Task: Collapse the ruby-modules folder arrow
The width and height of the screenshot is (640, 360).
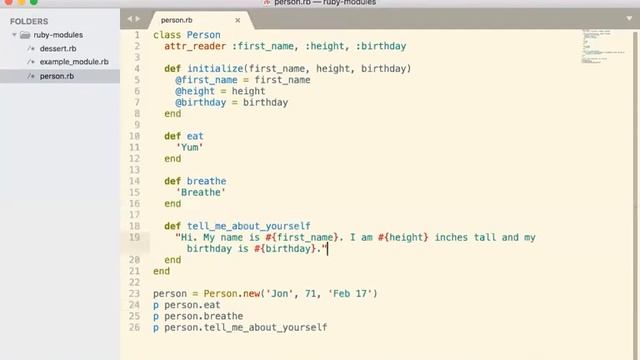Action: point(14,35)
